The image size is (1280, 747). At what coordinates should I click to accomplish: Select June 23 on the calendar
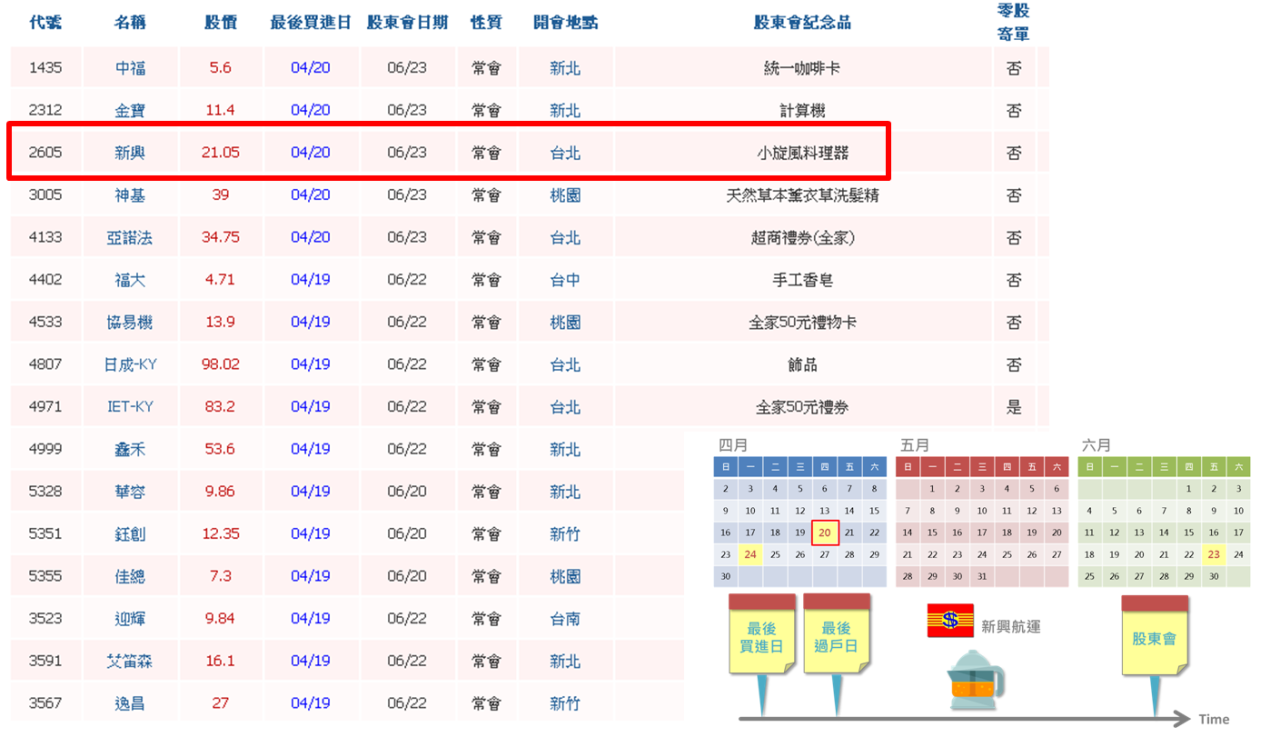point(1213,555)
